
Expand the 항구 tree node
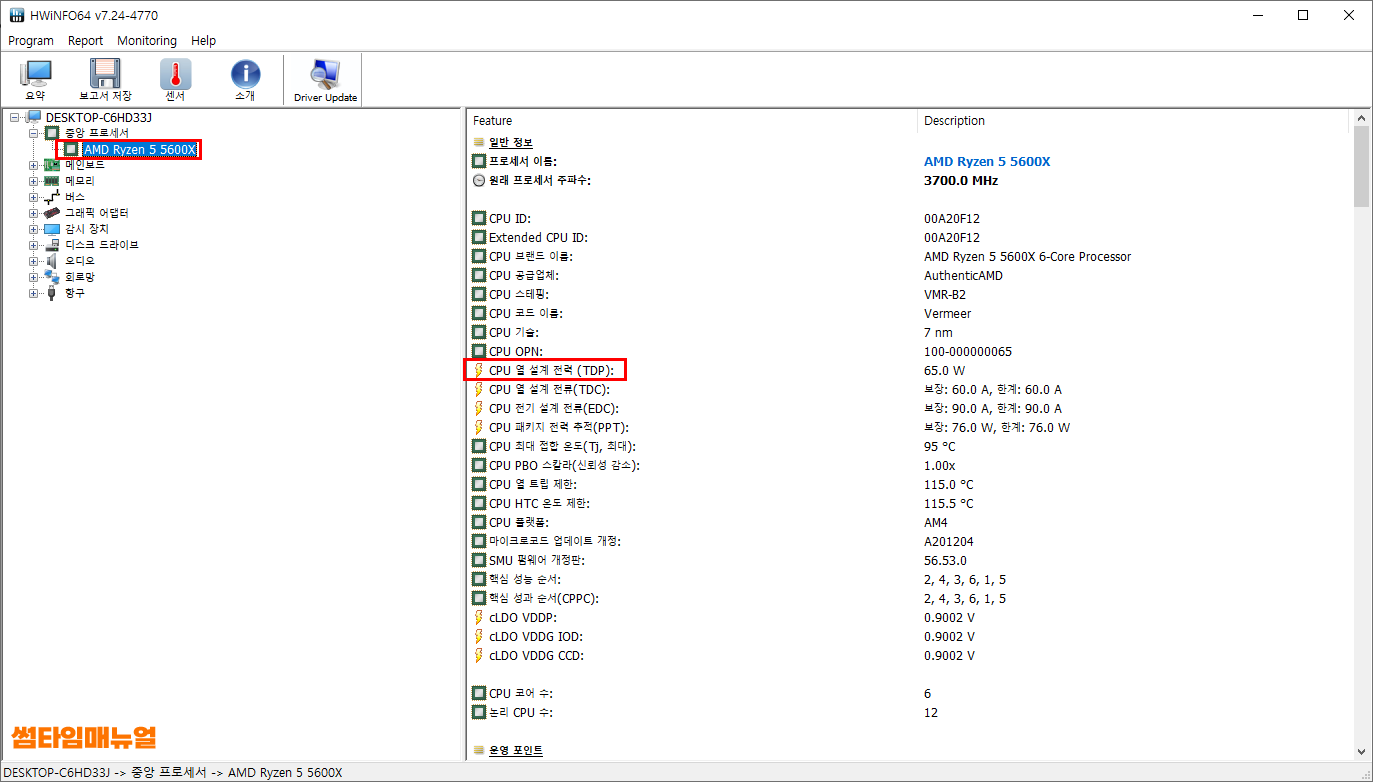coord(33,293)
